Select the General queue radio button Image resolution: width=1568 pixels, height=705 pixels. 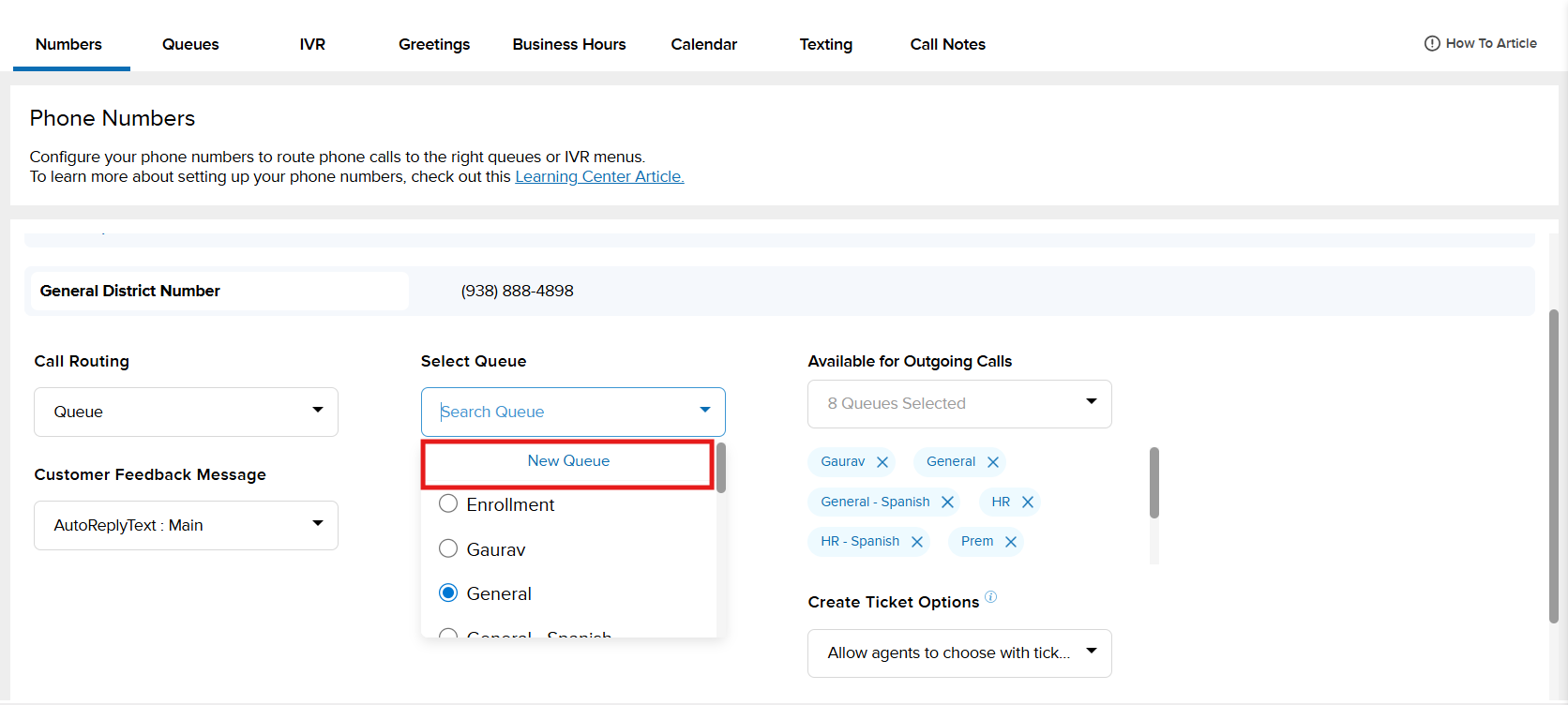tap(448, 593)
